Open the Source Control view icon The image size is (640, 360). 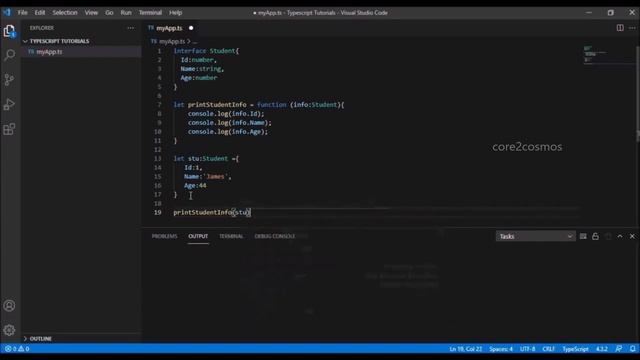point(9,80)
